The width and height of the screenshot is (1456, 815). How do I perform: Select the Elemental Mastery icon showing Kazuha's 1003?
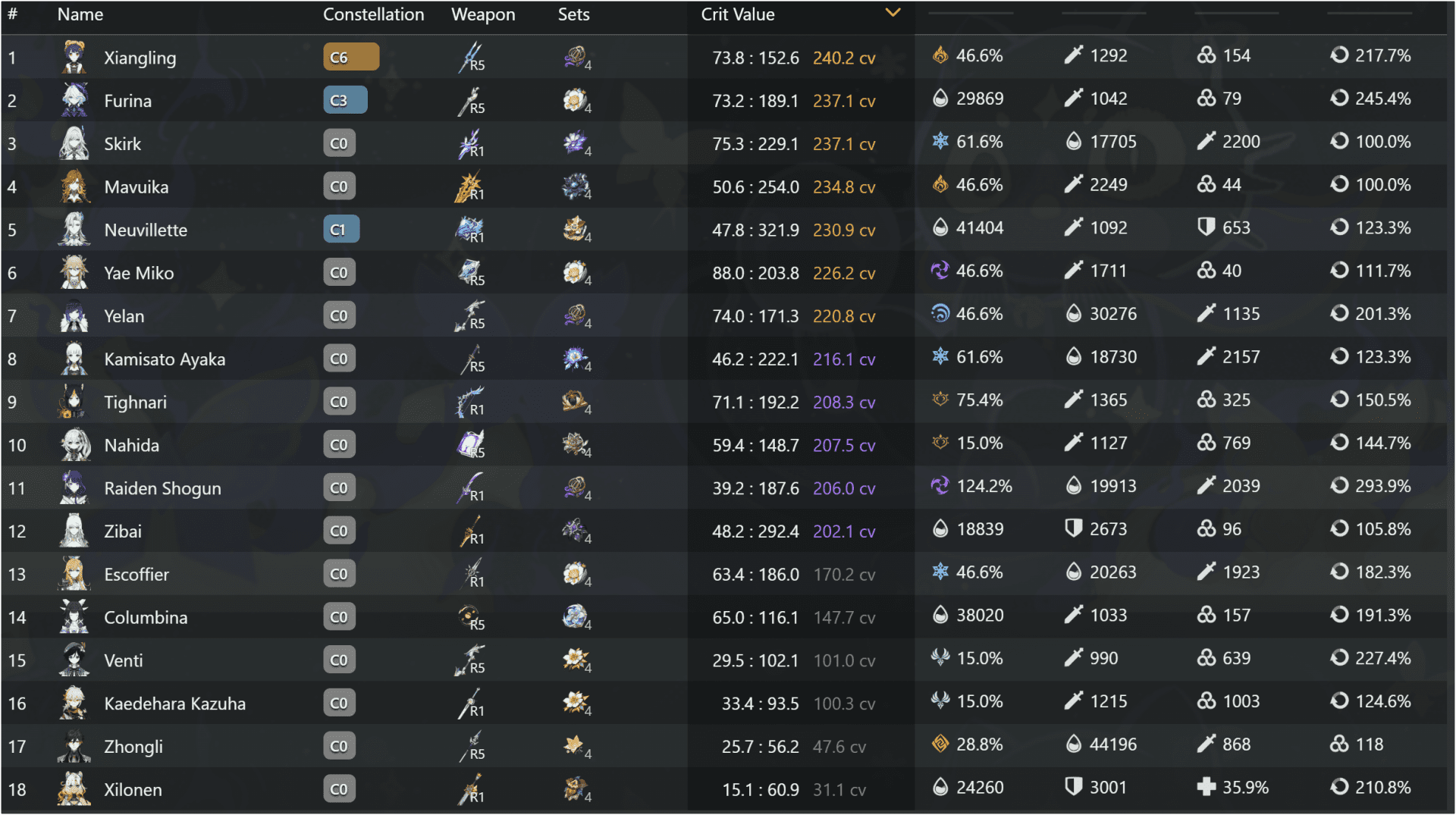pyautogui.click(x=1206, y=701)
